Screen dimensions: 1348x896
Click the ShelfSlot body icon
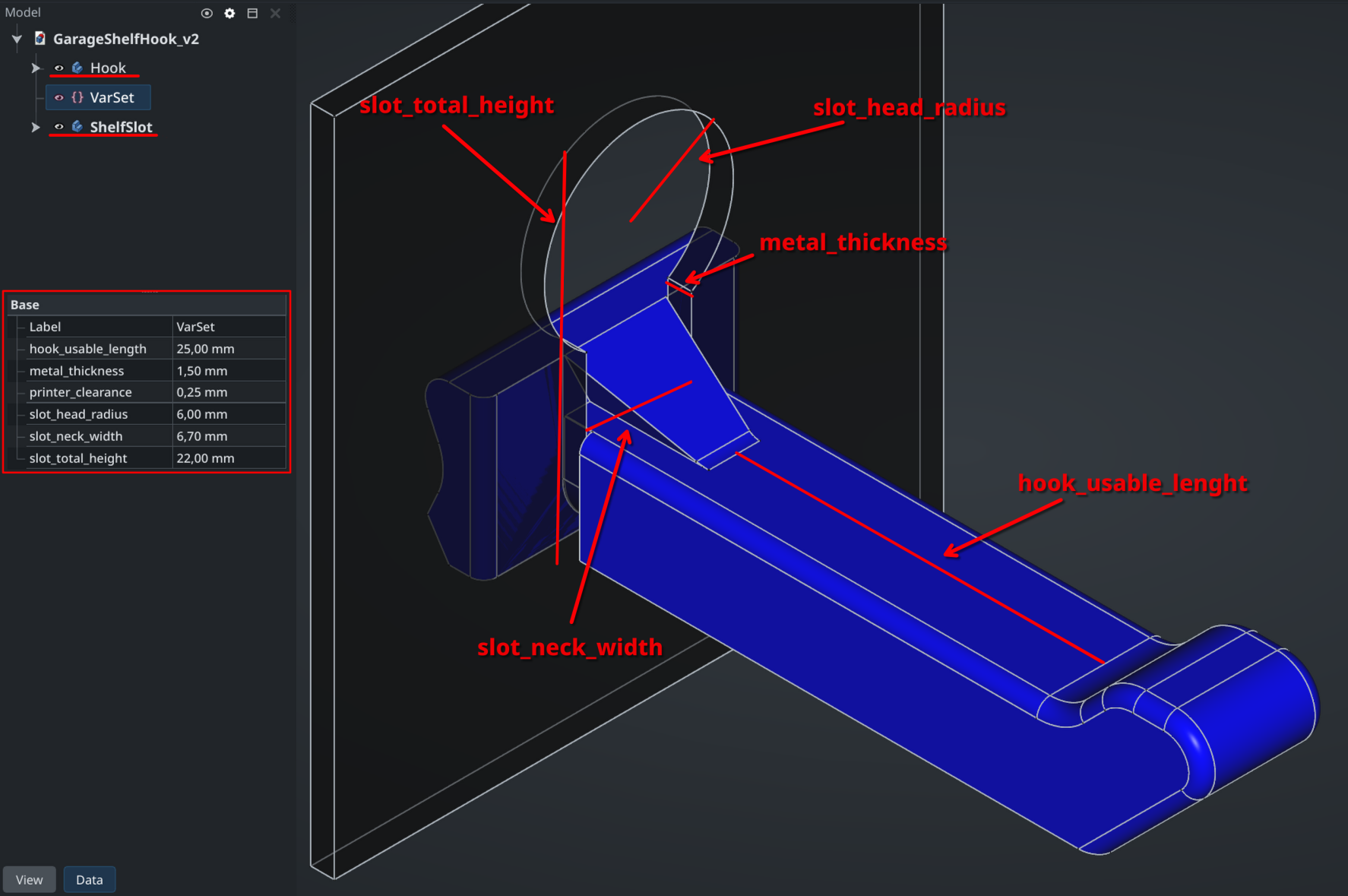pyautogui.click(x=77, y=127)
